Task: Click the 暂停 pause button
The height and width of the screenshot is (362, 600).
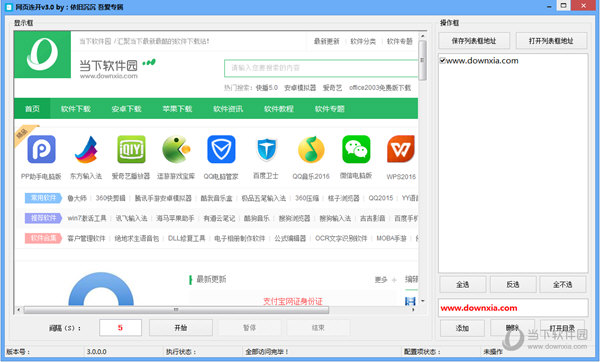Action: (x=249, y=328)
